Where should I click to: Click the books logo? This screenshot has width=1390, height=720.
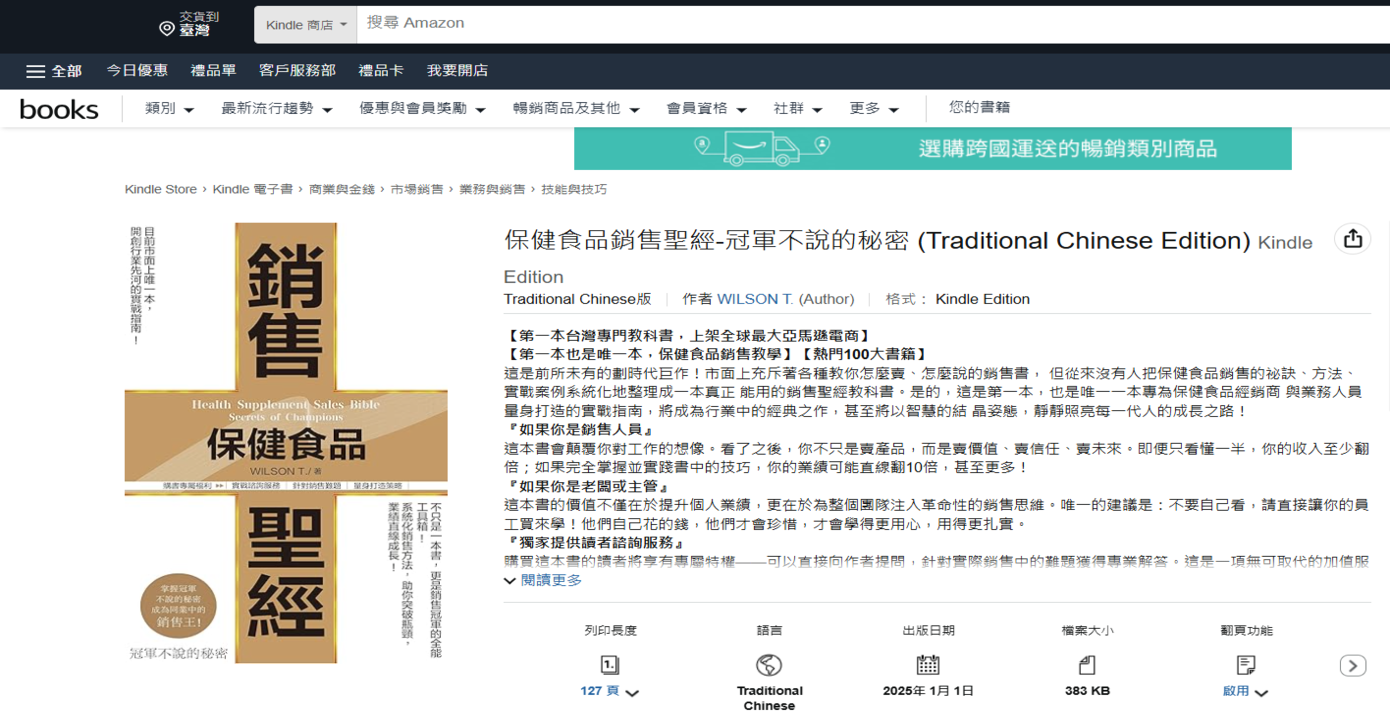click(59, 109)
